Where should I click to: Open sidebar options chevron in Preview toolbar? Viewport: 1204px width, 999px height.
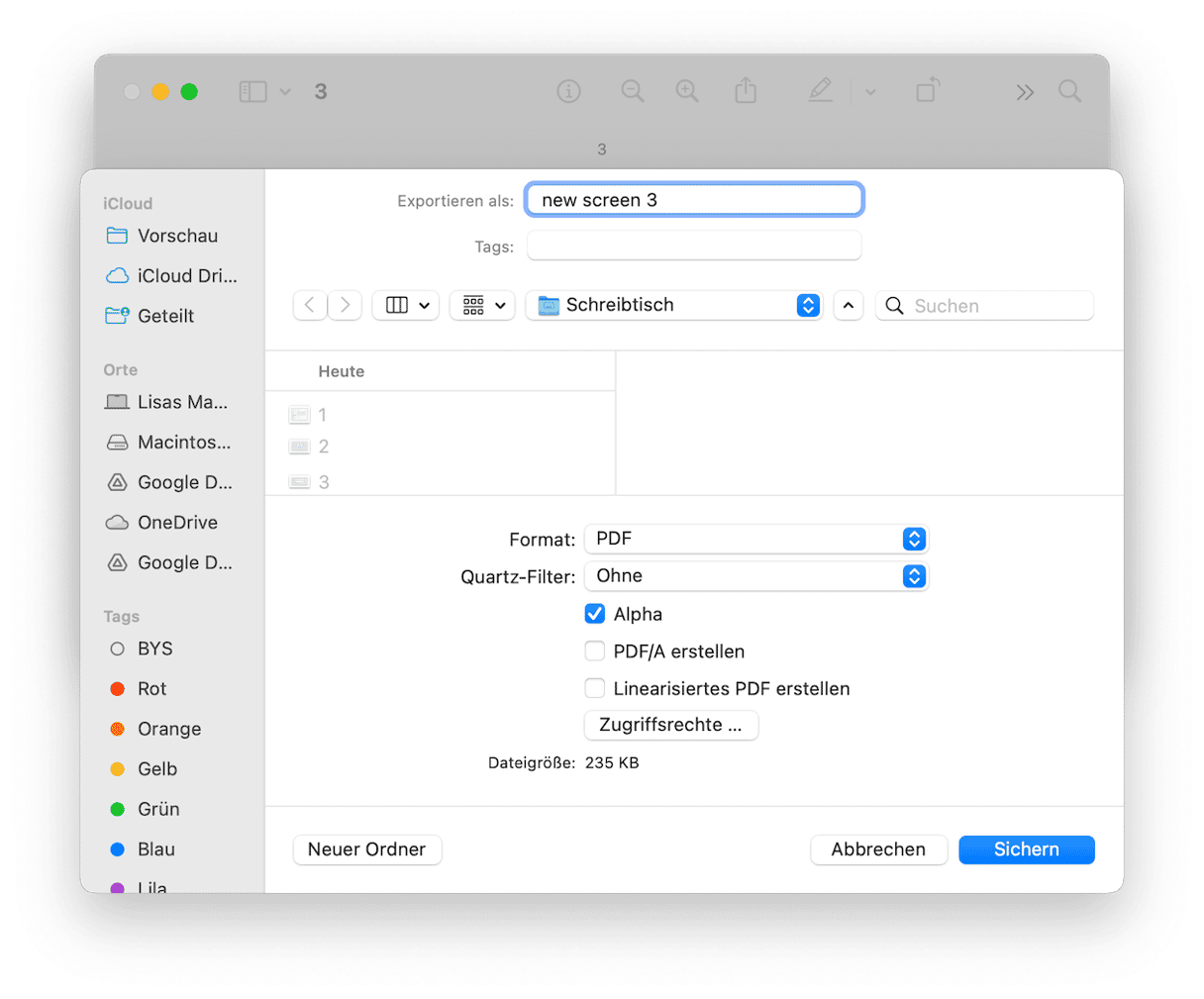click(x=285, y=92)
